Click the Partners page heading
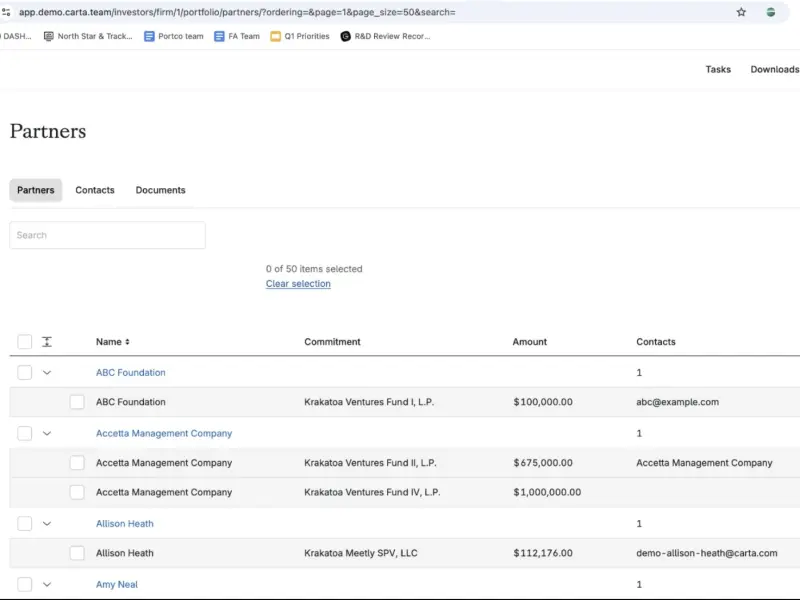The height and width of the screenshot is (600, 800). 48,132
